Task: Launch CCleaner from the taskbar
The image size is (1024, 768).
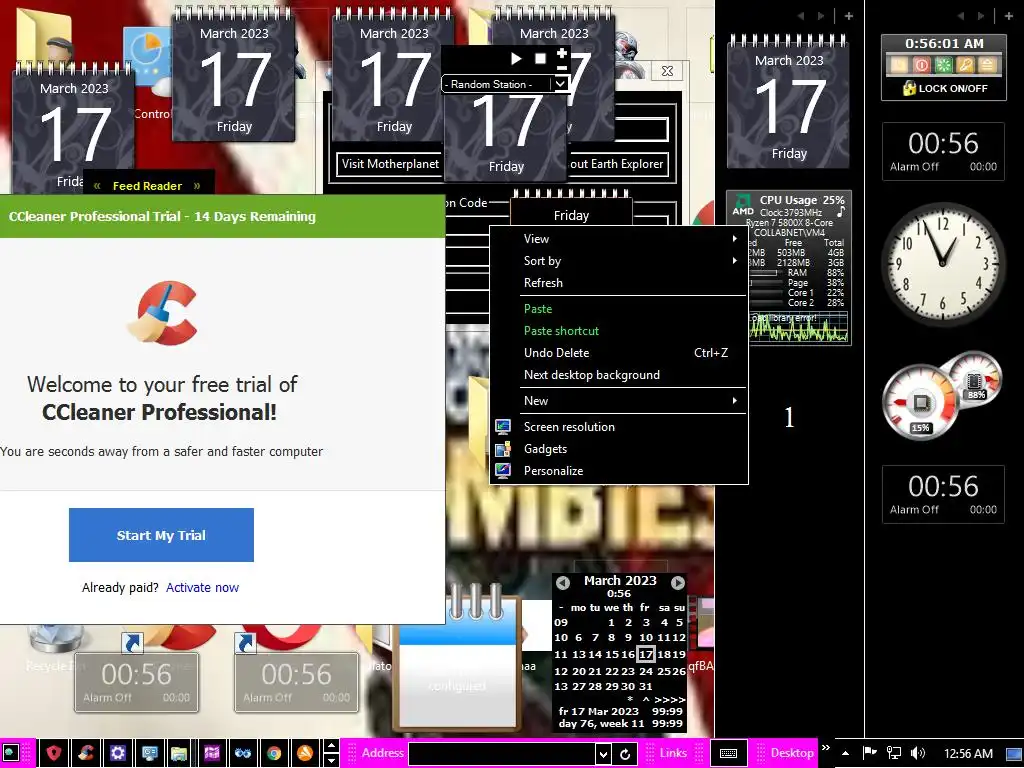Action: pos(86,753)
